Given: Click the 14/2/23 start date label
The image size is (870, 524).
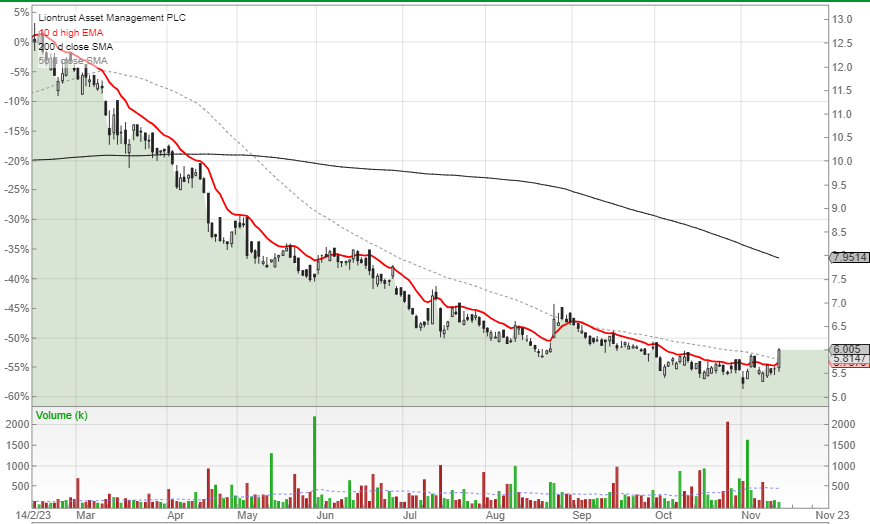Looking at the screenshot, I should click(x=33, y=515).
